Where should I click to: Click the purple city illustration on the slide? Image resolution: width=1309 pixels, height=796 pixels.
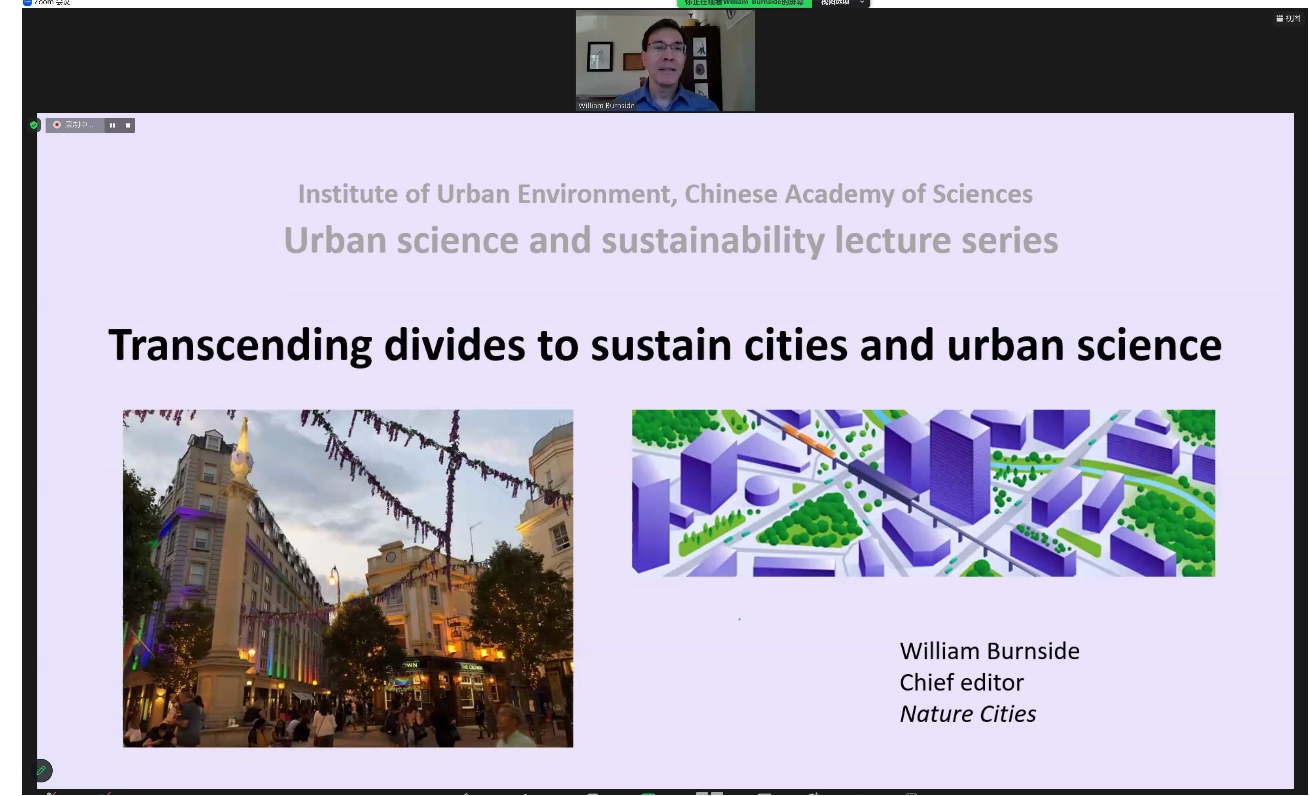923,493
